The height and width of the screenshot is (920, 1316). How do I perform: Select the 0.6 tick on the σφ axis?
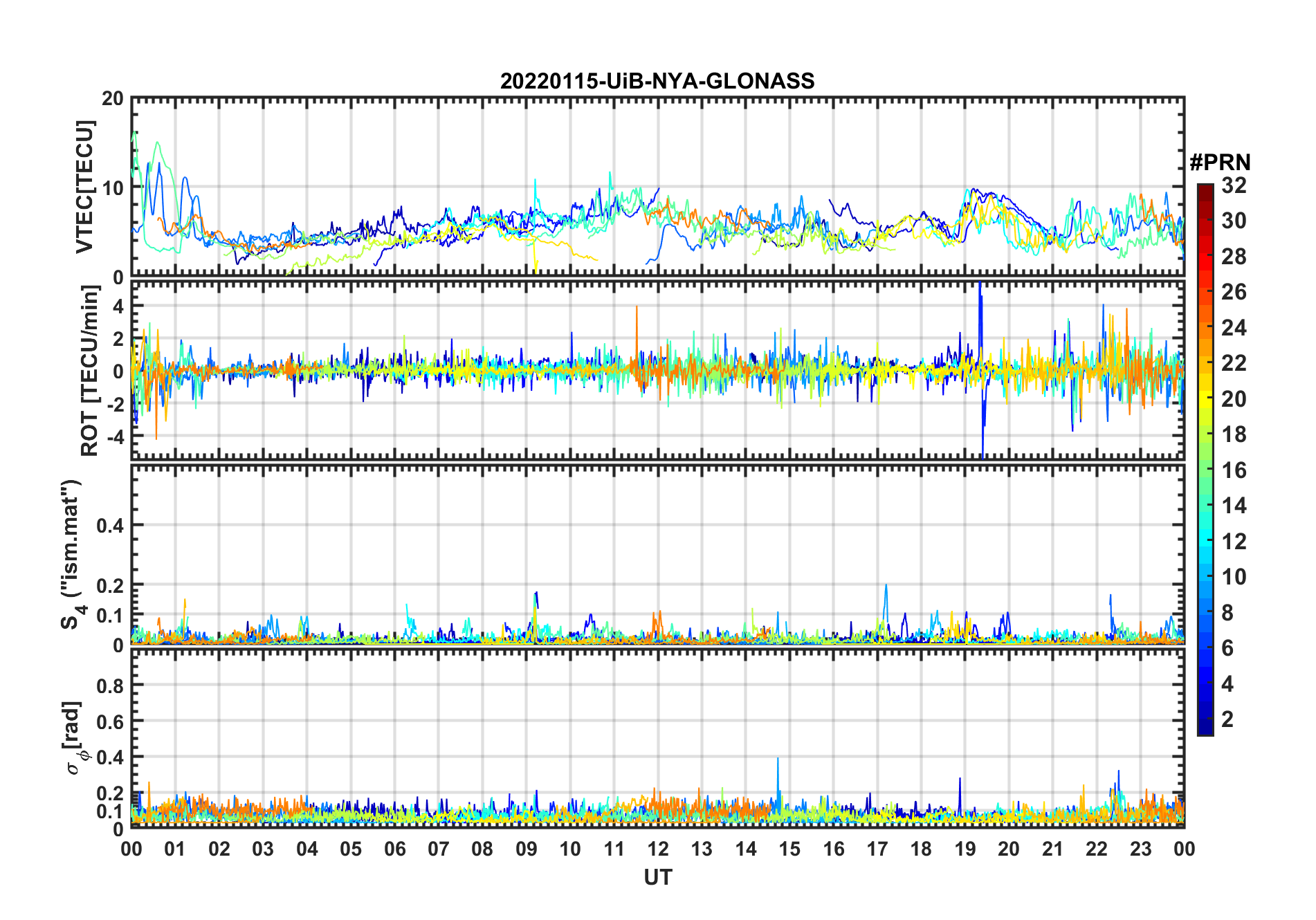[x=110, y=721]
